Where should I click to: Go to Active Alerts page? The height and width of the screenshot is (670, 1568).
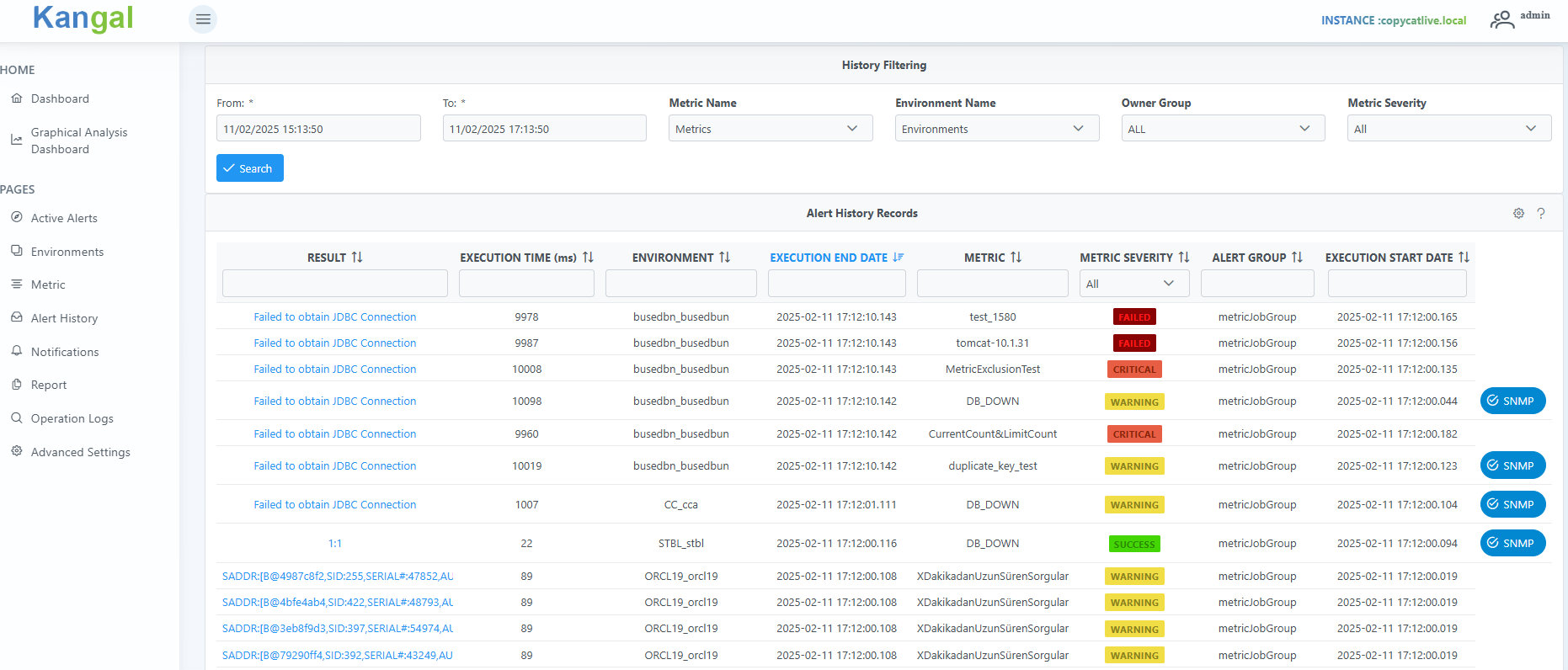(64, 218)
